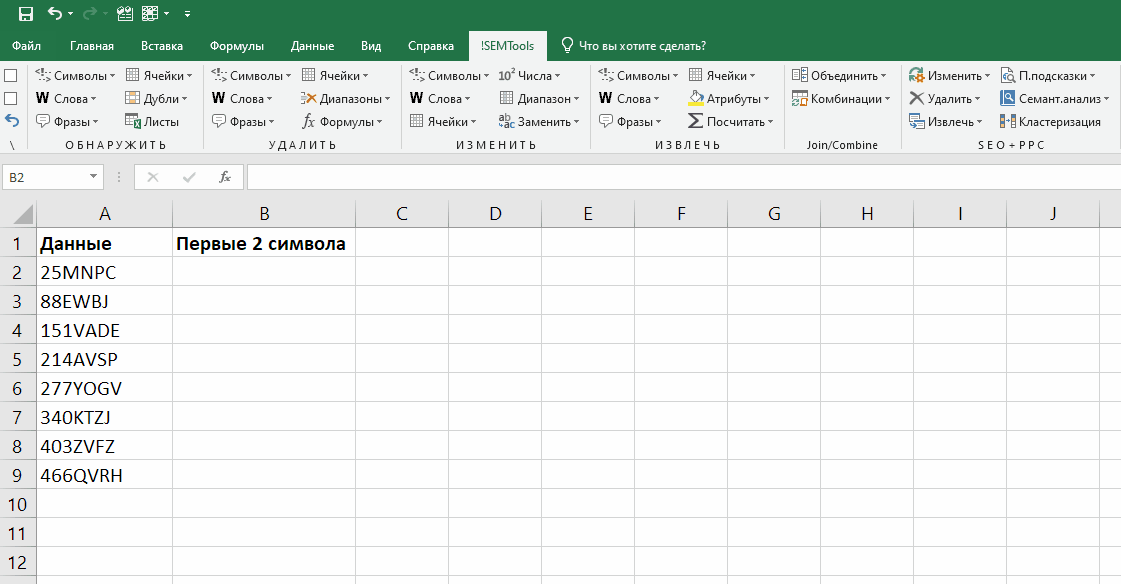Screen dimensions: 1121x584
Task: Open the Семант.анализ dropdown
Action: 1055,99
